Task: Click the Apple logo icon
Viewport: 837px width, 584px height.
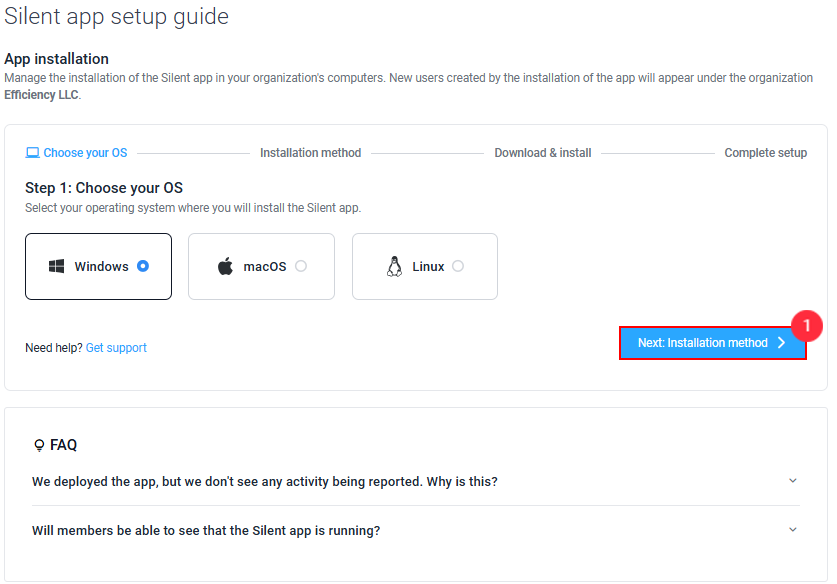Action: click(225, 266)
